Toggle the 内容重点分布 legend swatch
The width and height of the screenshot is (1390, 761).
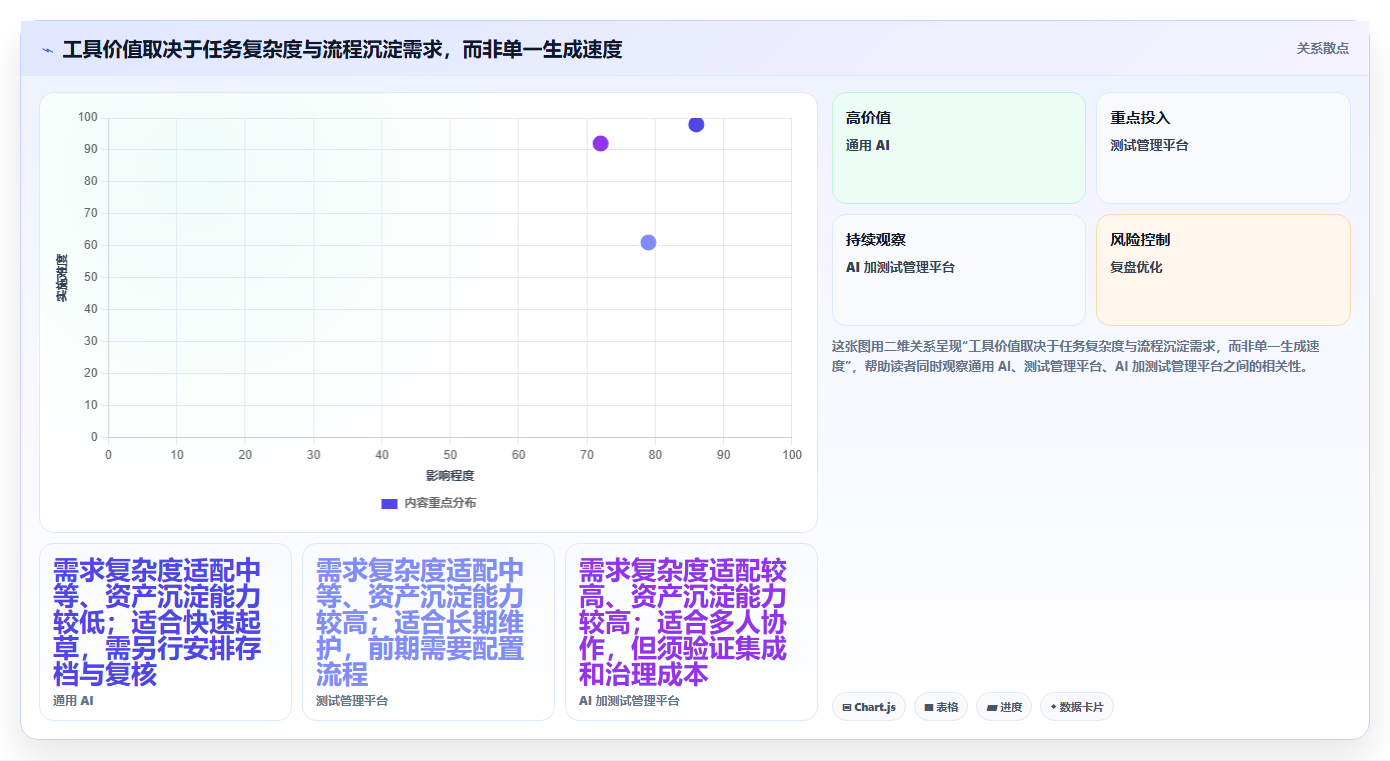390,503
